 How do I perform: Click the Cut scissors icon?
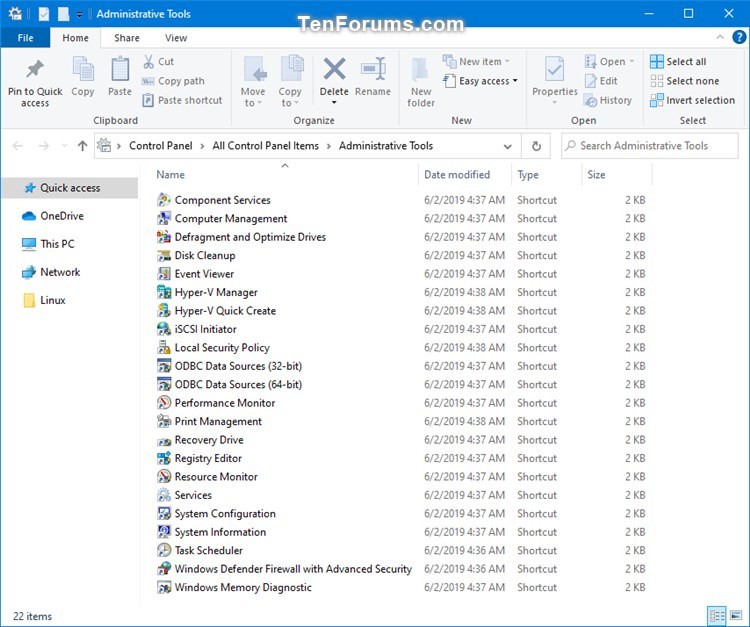(x=149, y=61)
